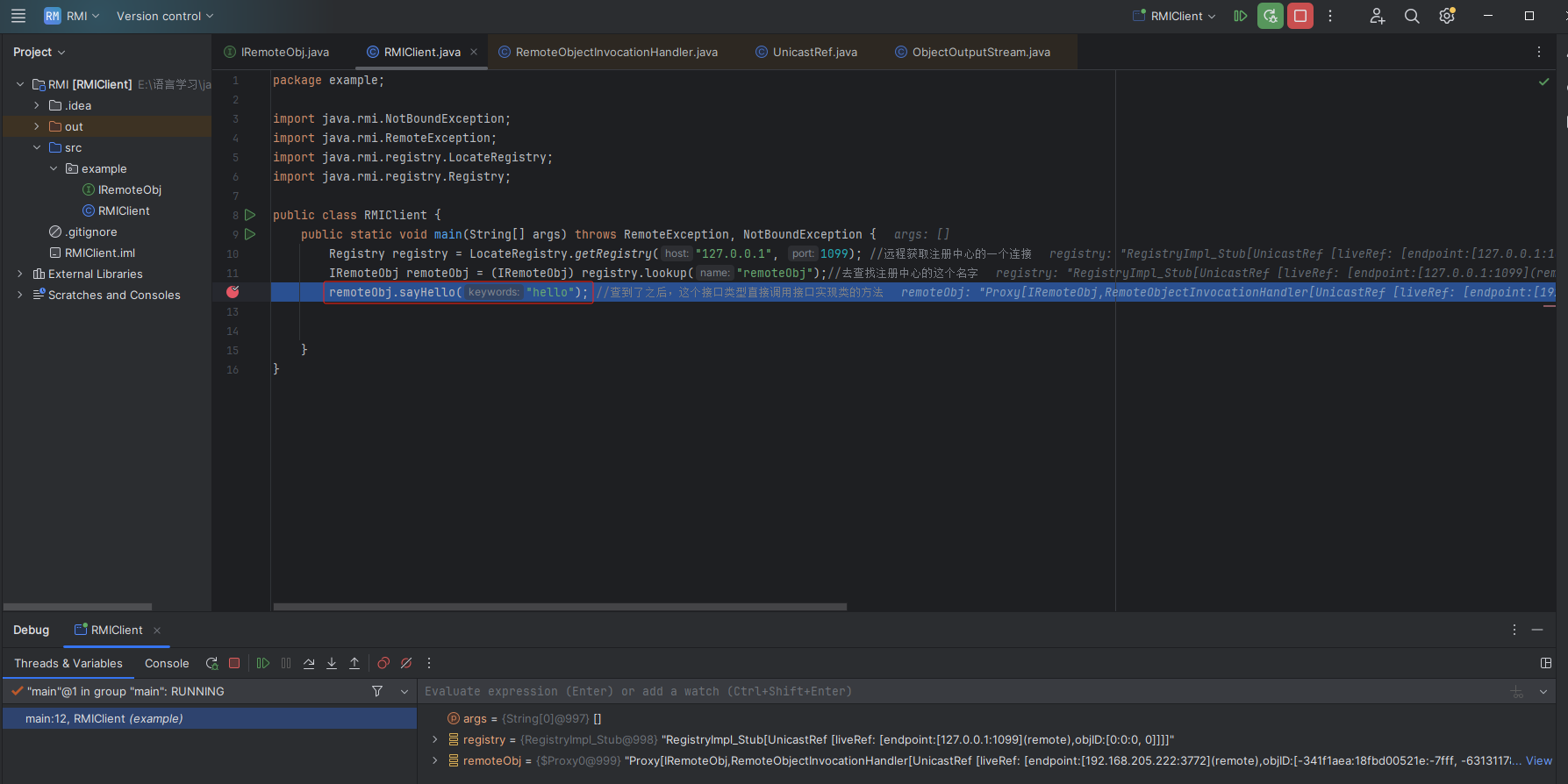Select main:12 RMIClient stack frame
1568x784 pixels.
coord(210,718)
